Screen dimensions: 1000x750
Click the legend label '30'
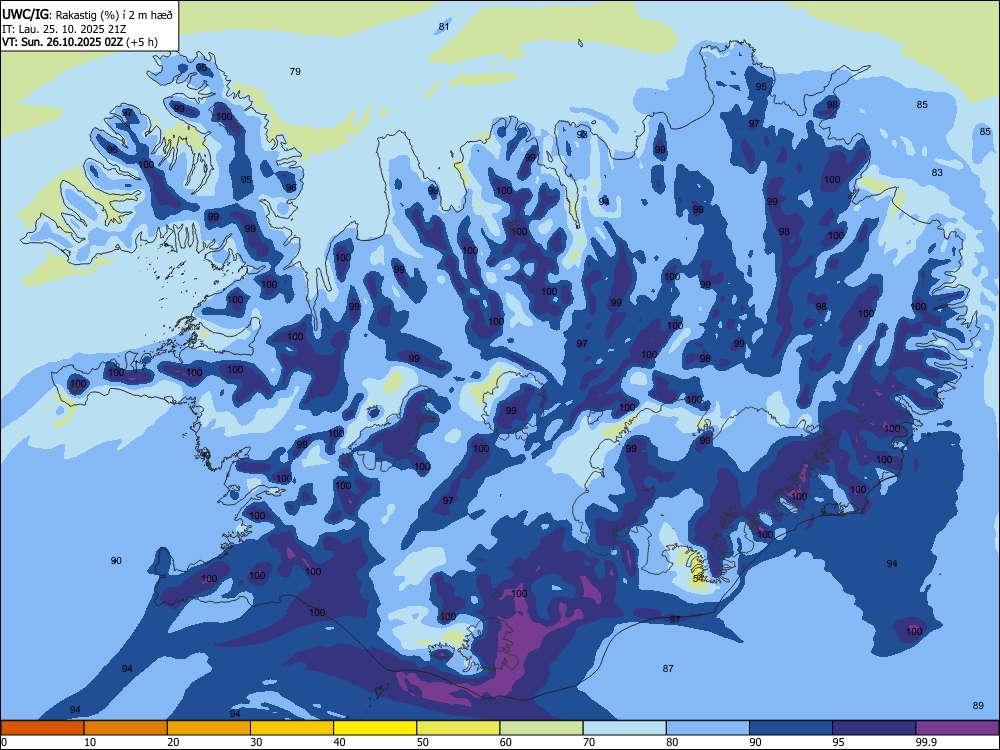coord(256,742)
